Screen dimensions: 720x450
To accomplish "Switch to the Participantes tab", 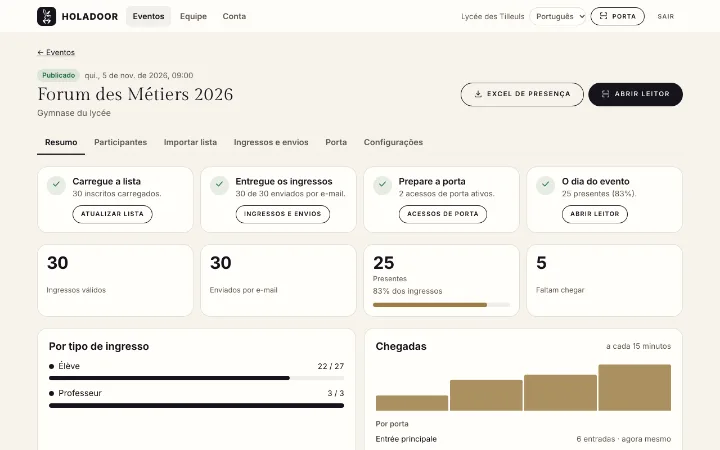I will pyautogui.click(x=120, y=142).
